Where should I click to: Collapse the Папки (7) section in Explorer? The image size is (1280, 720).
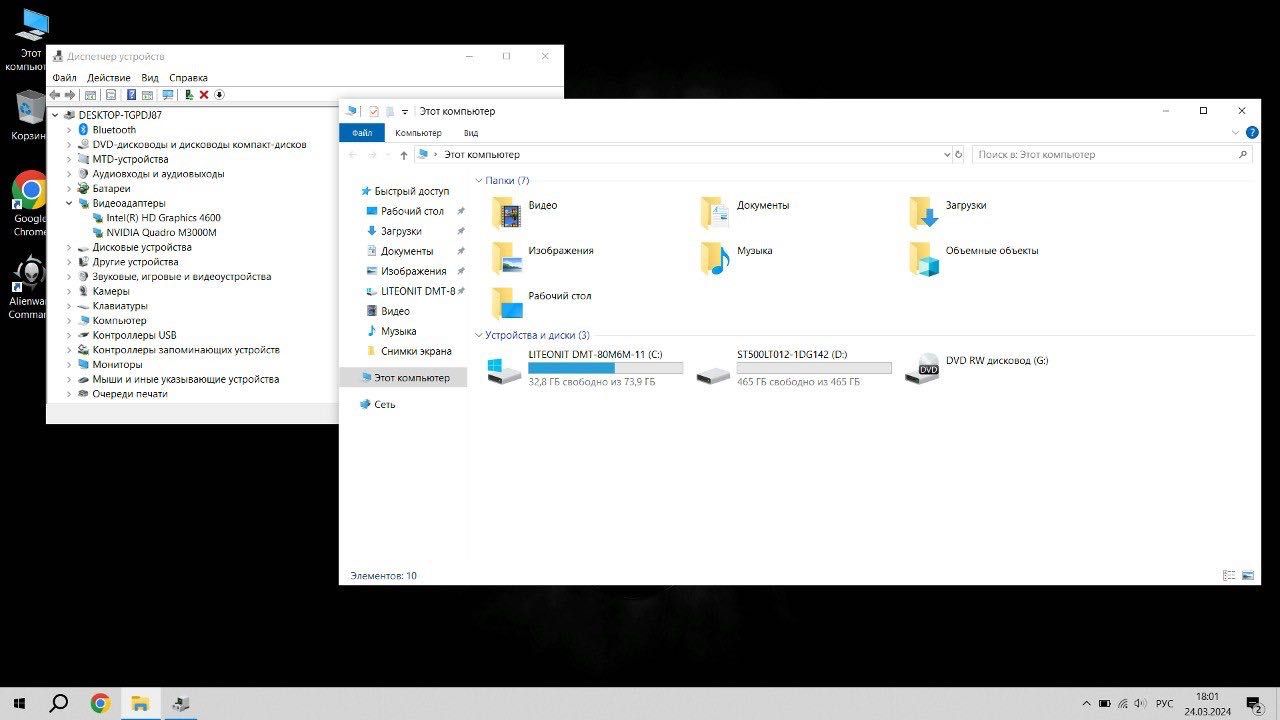[478, 181]
